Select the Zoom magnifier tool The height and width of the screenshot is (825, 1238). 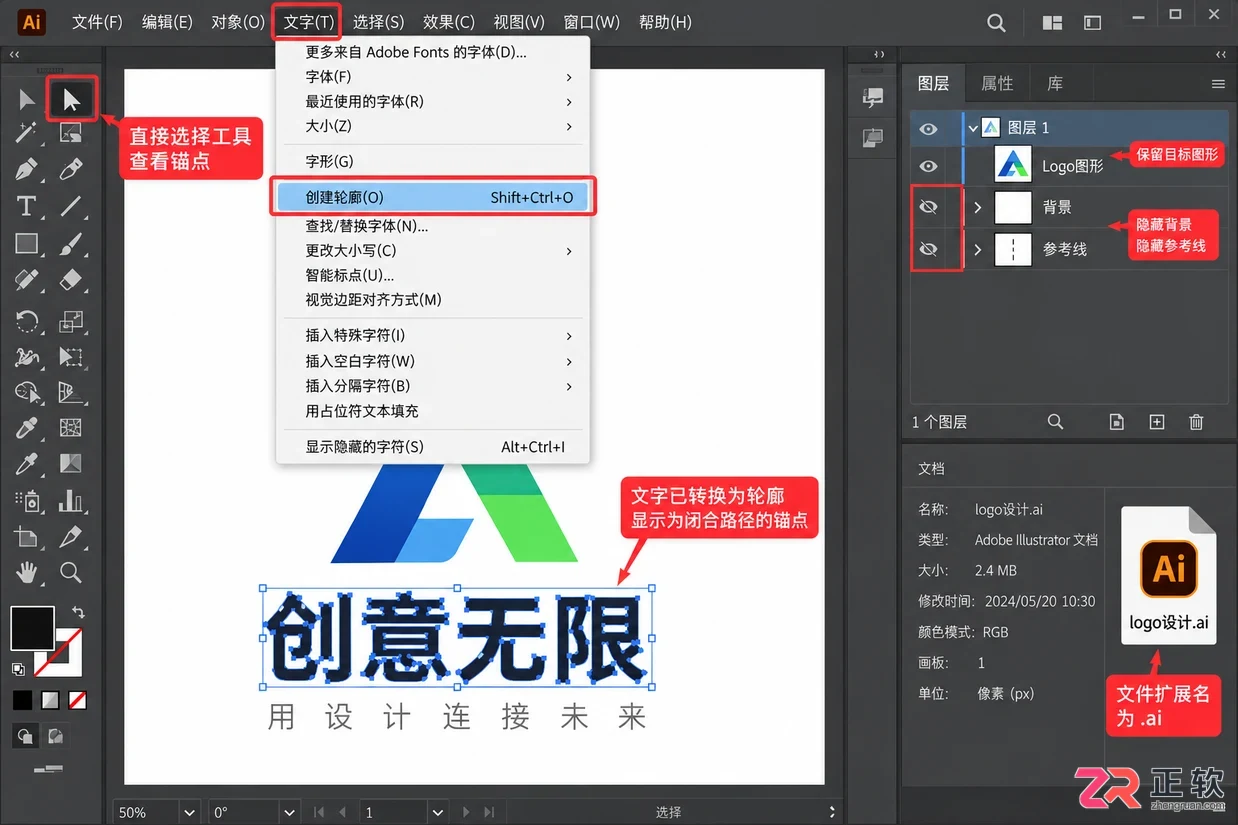point(71,573)
